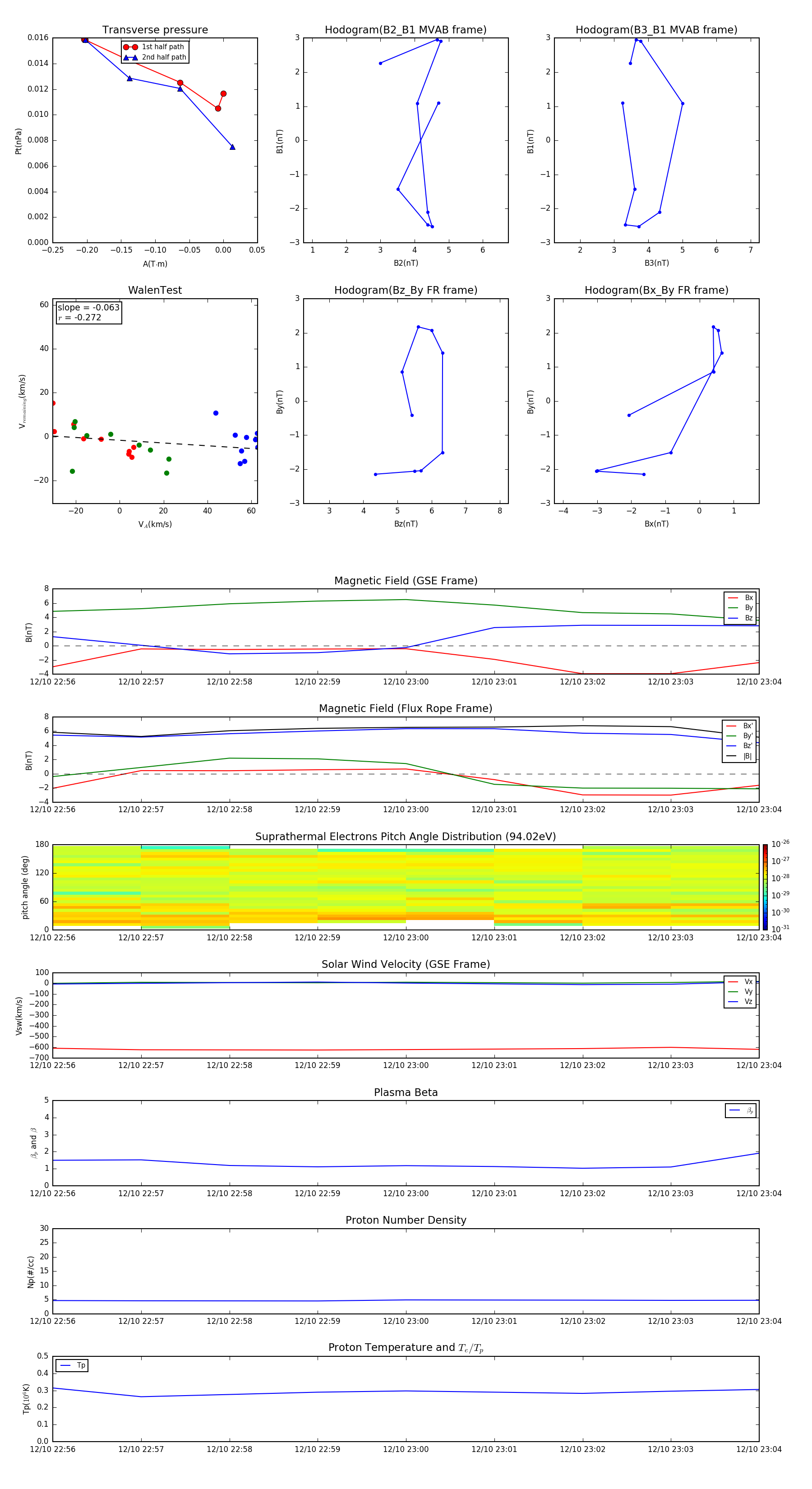Click the 'WalenTest' plot title
Screen dimensions: 812x1489
click(155, 290)
